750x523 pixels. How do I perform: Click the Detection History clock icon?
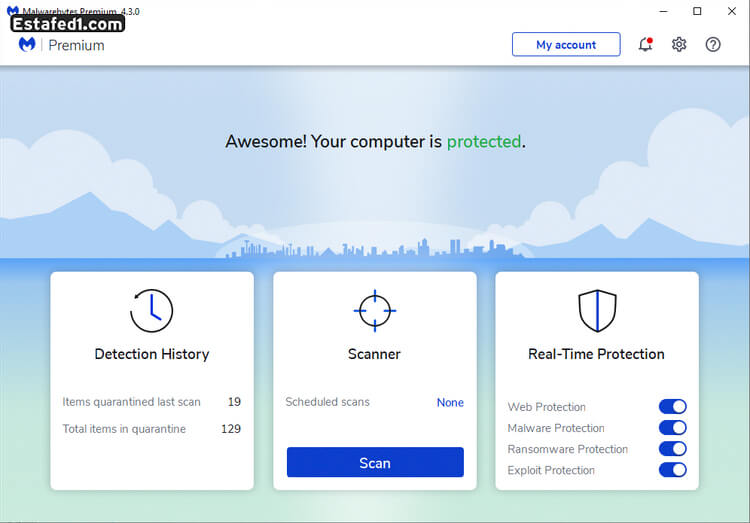point(152,311)
